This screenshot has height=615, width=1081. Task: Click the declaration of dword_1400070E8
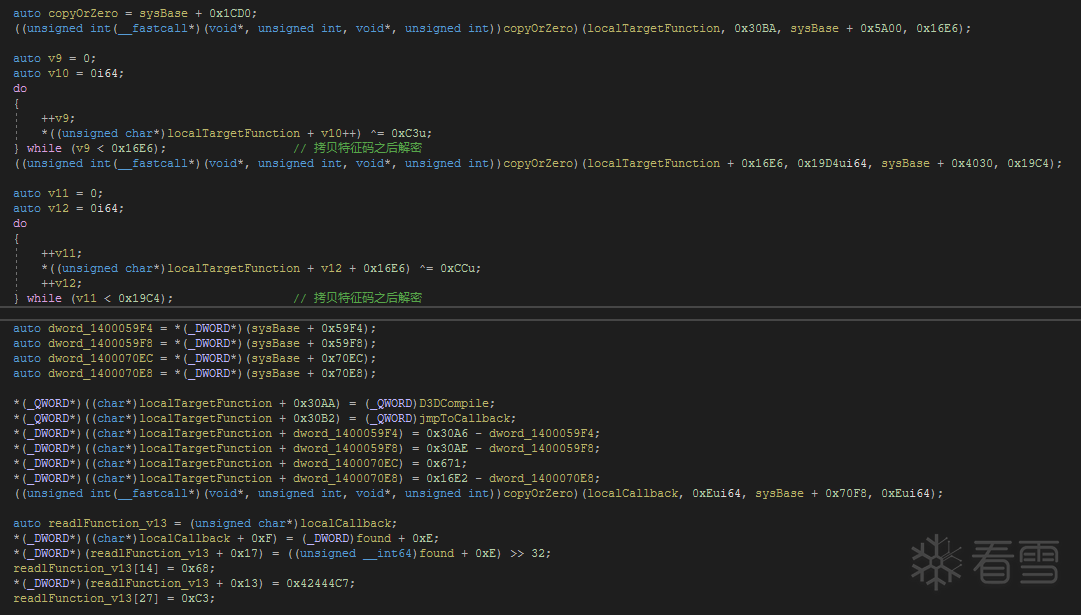tap(194, 373)
